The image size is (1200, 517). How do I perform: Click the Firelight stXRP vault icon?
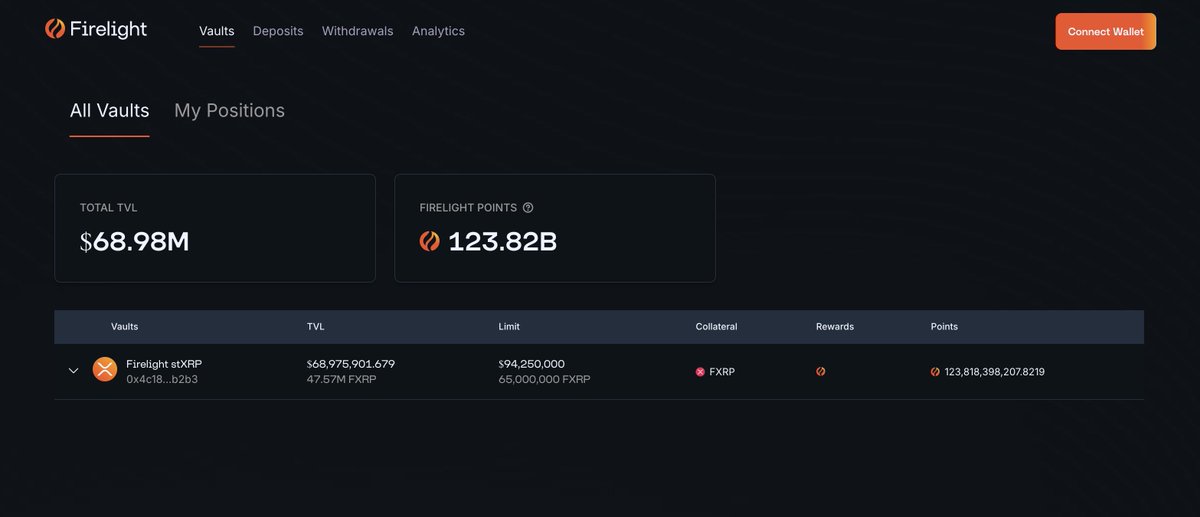[x=105, y=370]
